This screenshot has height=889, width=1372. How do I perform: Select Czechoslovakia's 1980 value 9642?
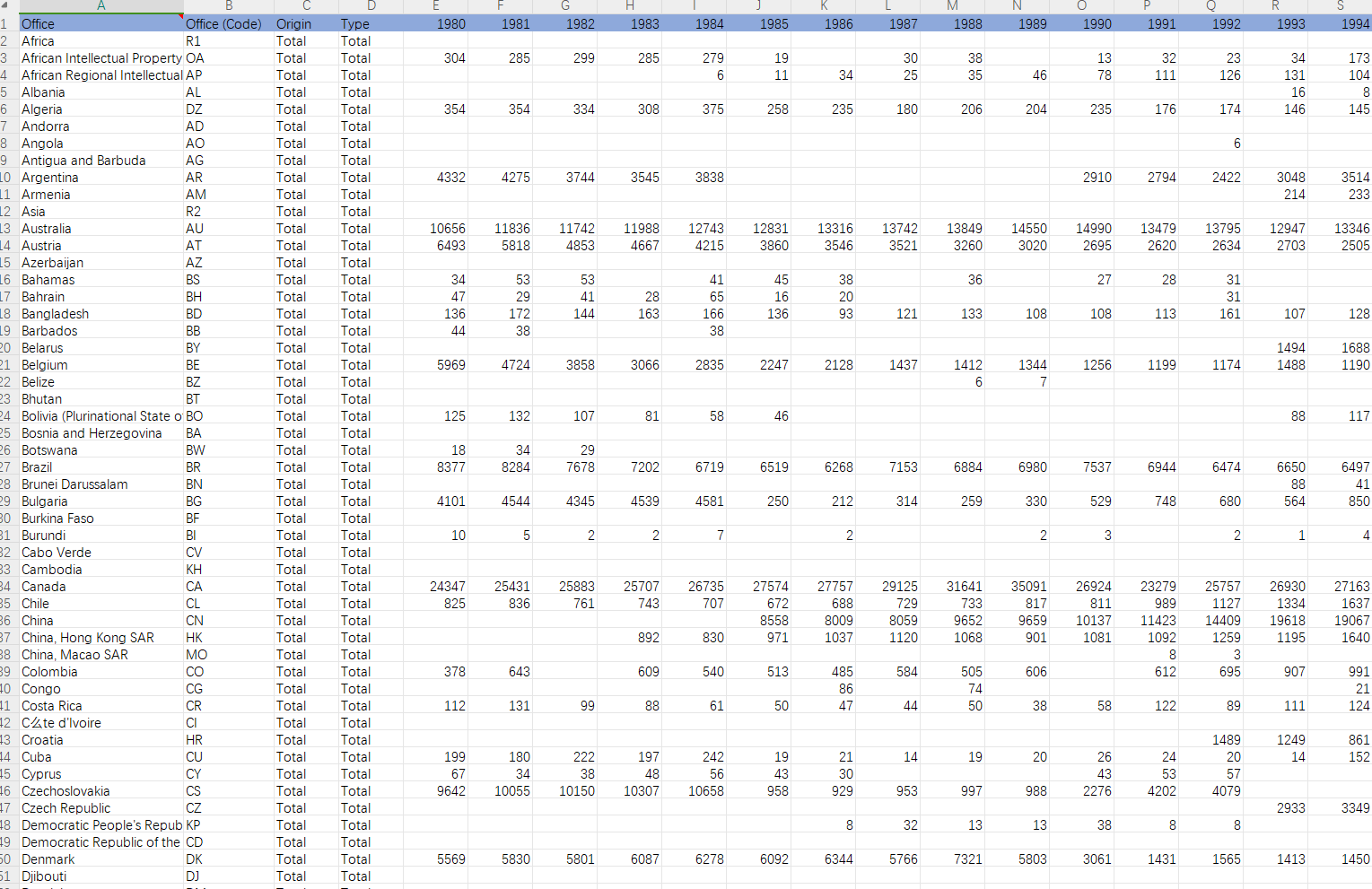(x=436, y=791)
